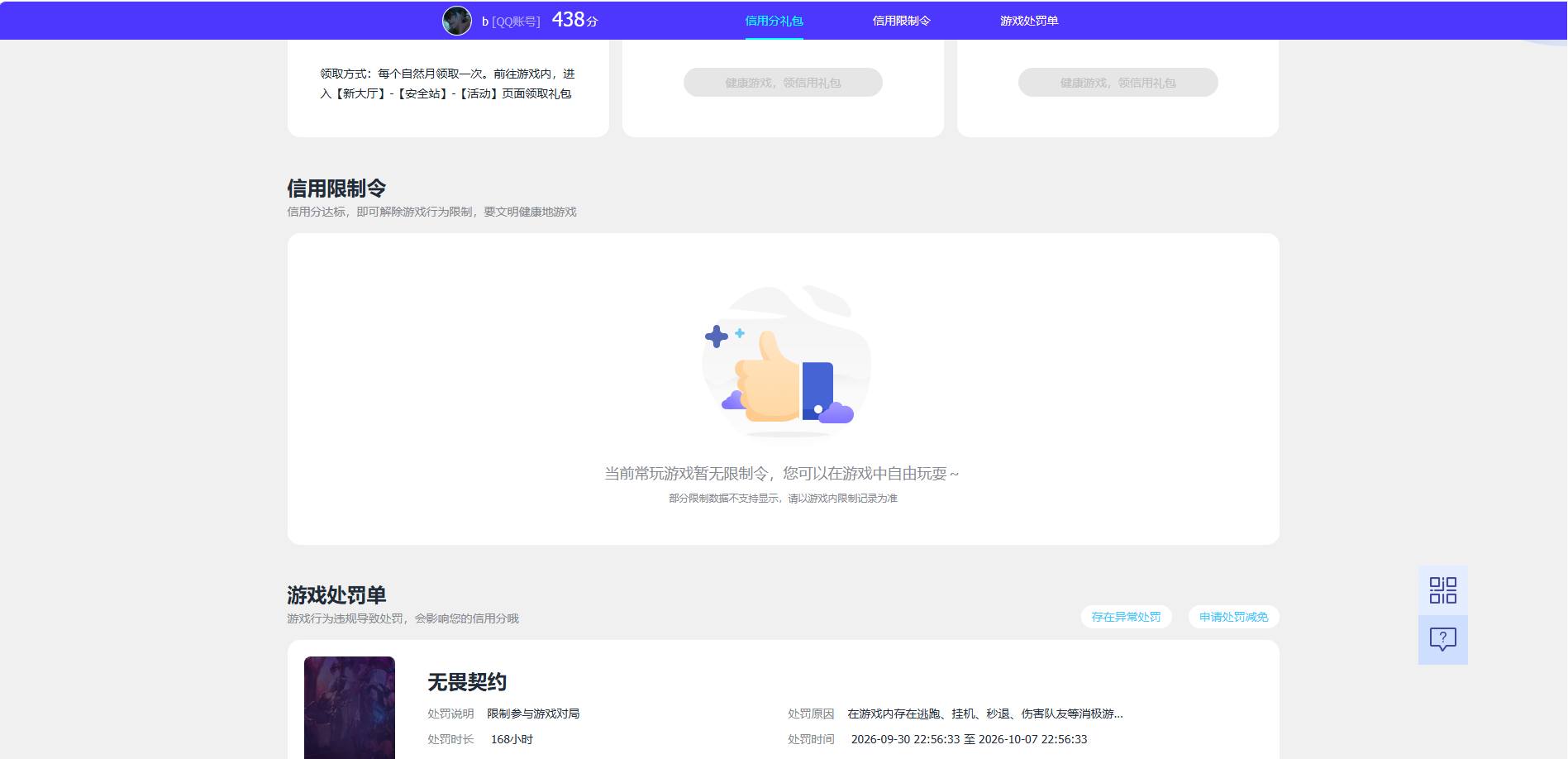Switch to 信用分礼包 tab
Screen dimensions: 1568x759
[x=774, y=21]
